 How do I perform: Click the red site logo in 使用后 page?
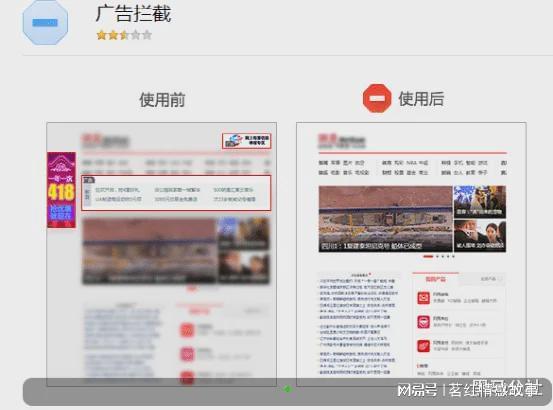(341, 141)
